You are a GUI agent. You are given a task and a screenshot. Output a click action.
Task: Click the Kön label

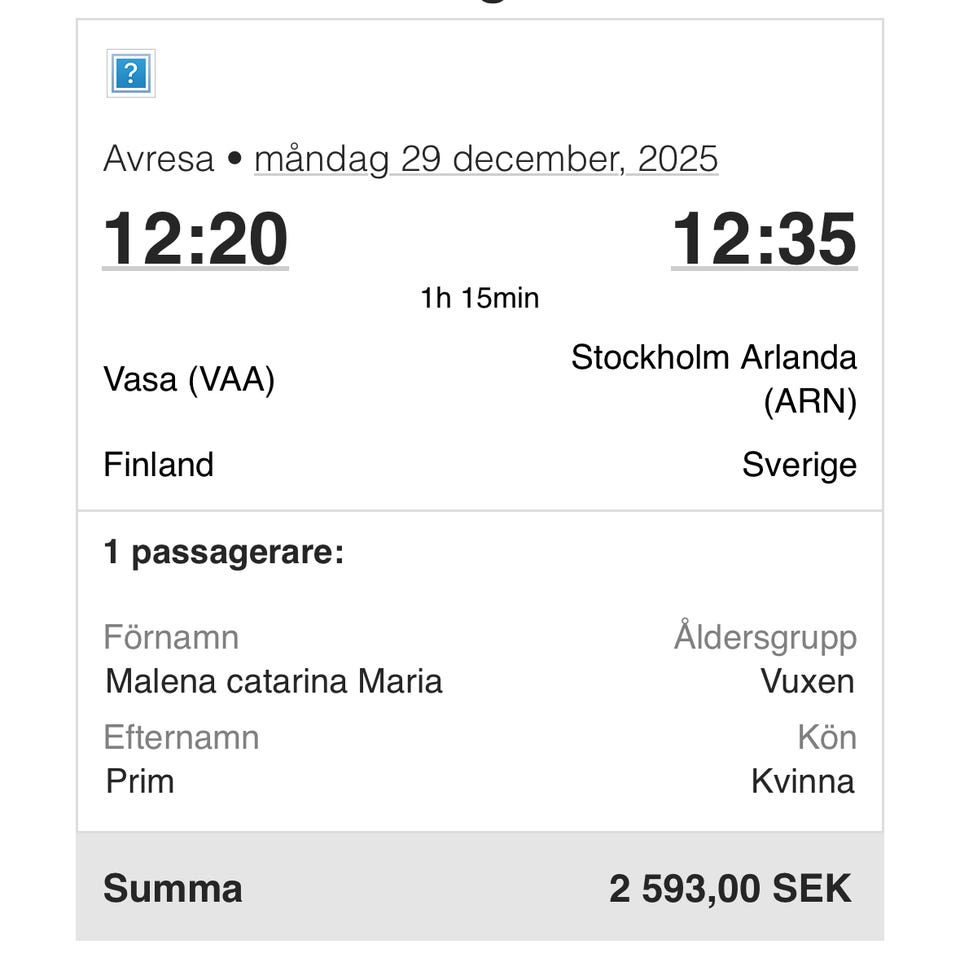pos(826,738)
